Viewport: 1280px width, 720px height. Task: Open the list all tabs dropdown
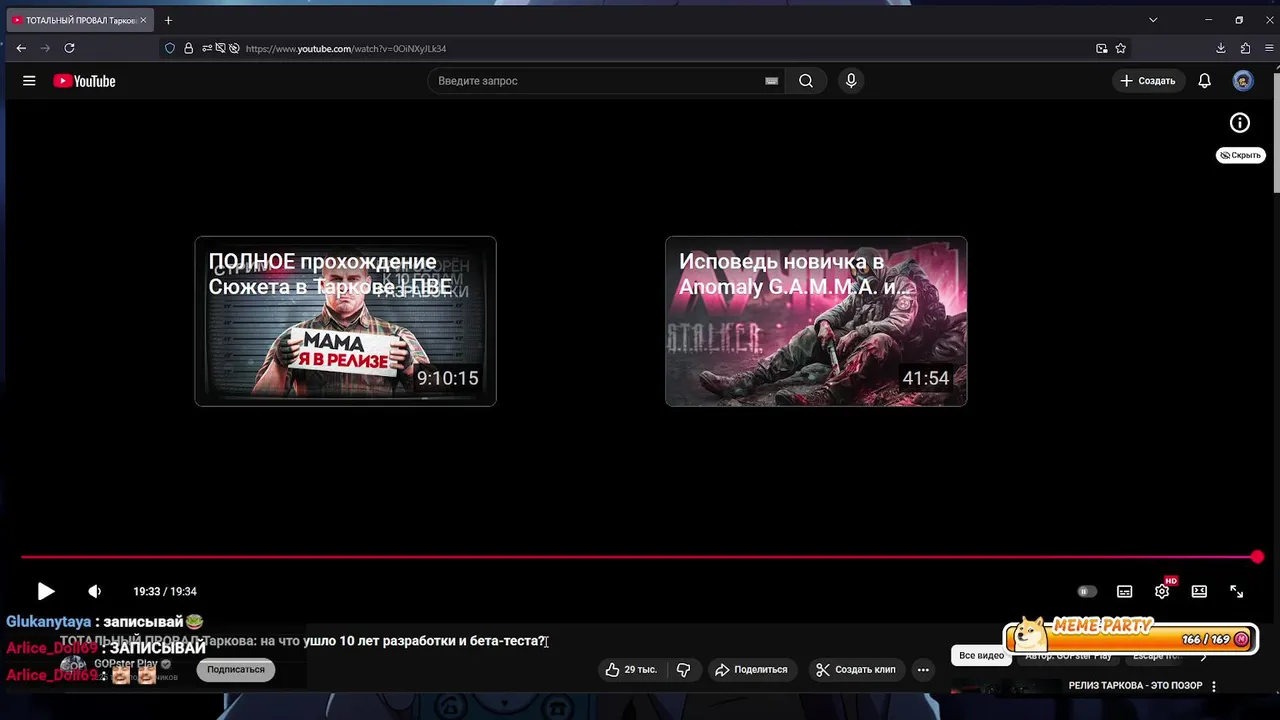point(1153,20)
